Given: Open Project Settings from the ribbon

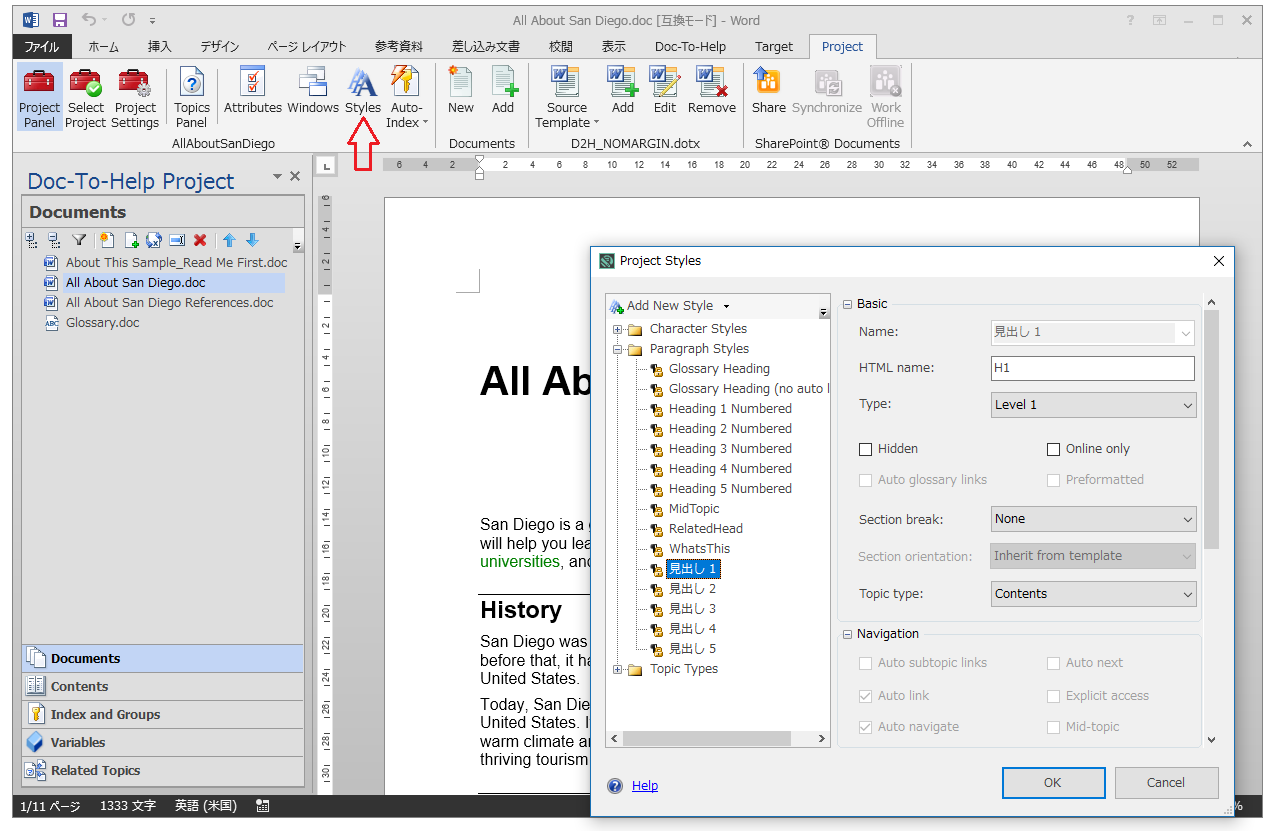Looking at the screenshot, I should tap(135, 97).
